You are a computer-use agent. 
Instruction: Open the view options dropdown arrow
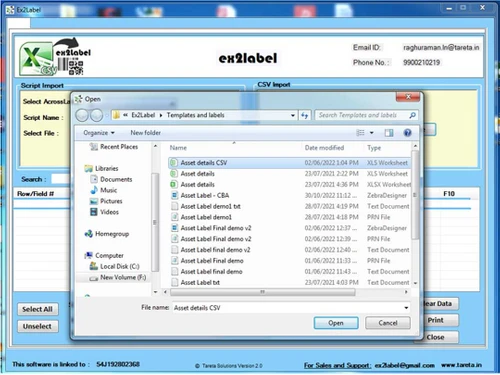[372, 133]
